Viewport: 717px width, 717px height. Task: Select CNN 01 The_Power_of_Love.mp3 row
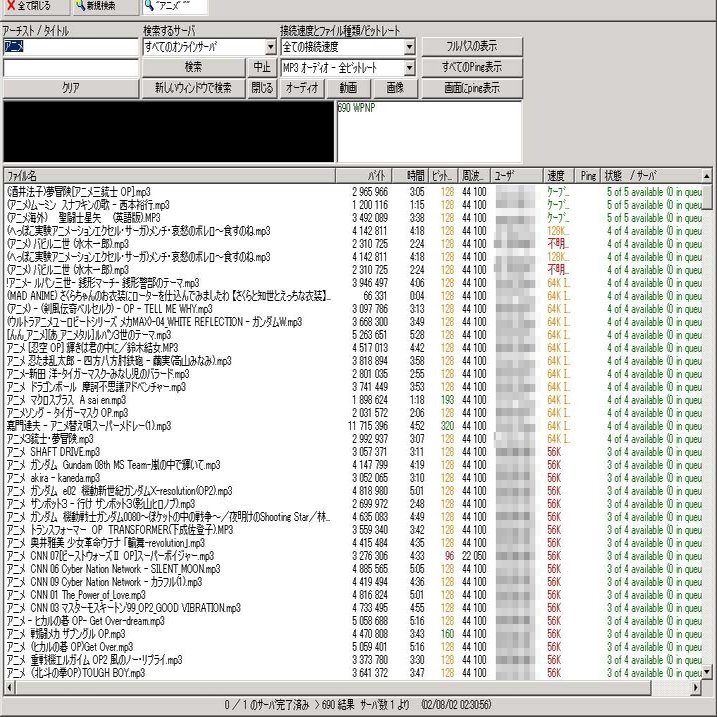coord(353,595)
